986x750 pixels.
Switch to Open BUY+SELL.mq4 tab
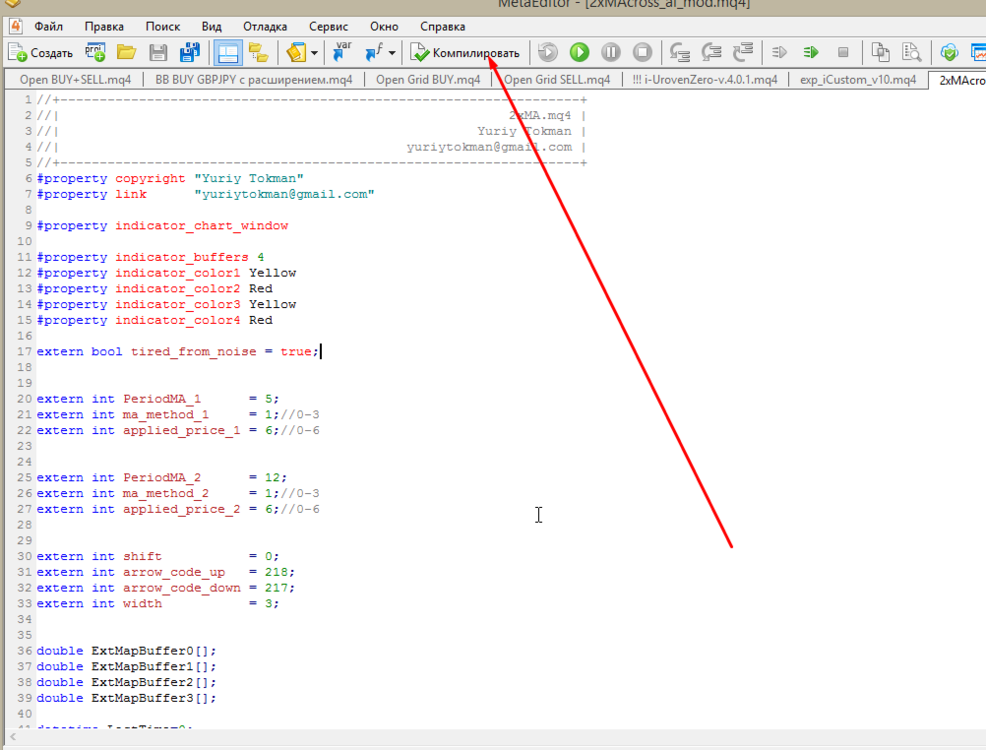[75, 80]
